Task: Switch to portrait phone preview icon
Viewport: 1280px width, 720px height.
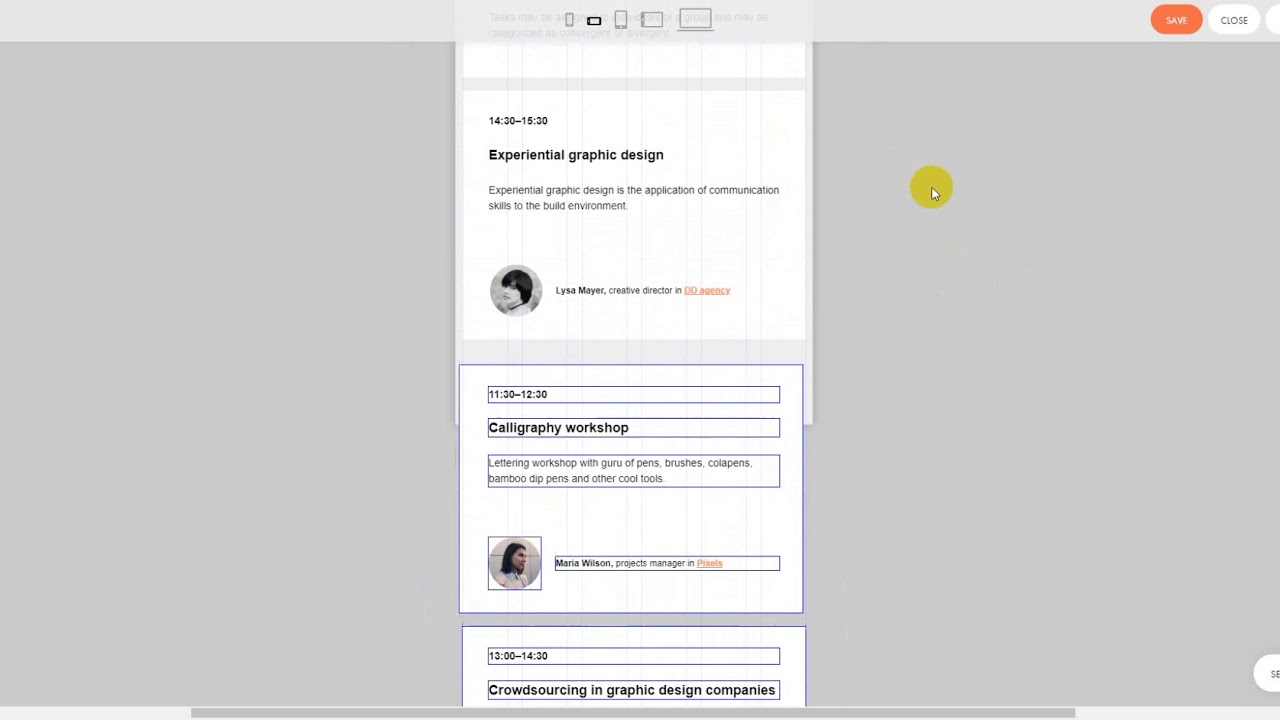Action: (569, 20)
